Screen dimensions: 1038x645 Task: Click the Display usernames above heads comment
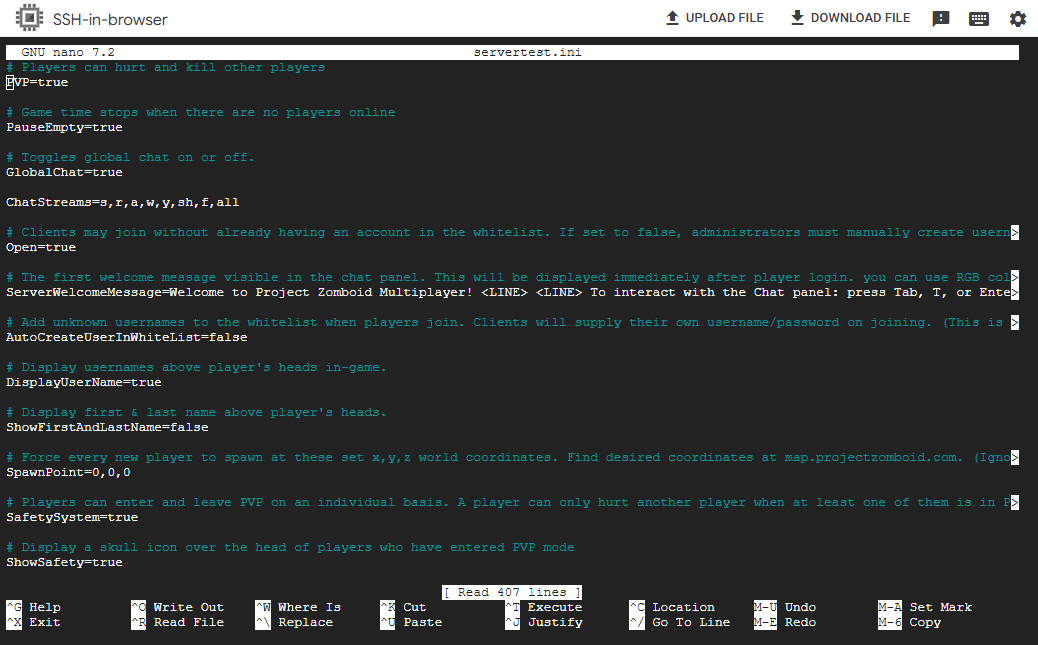(x=197, y=368)
